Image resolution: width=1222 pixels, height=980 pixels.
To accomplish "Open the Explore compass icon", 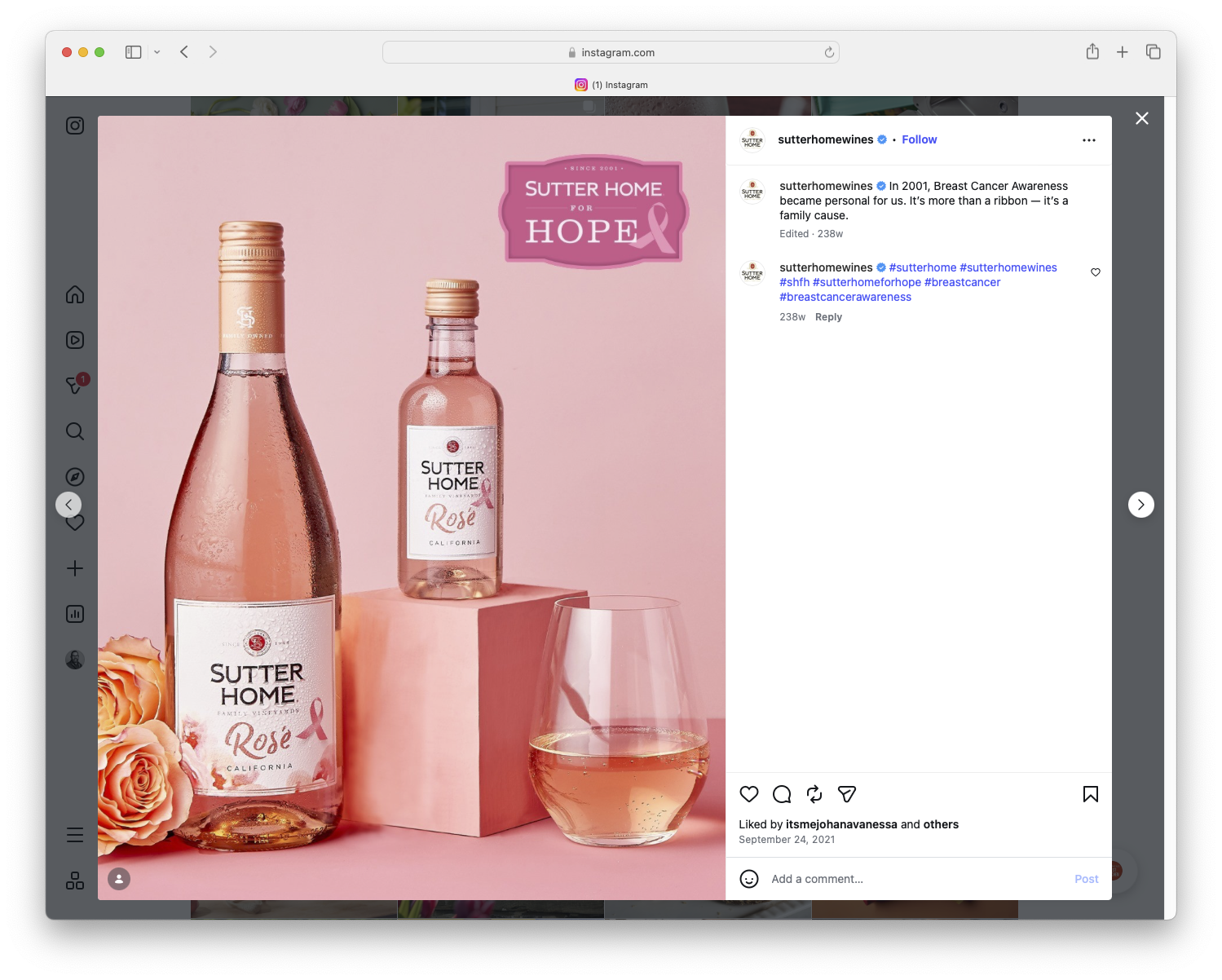I will [x=74, y=476].
